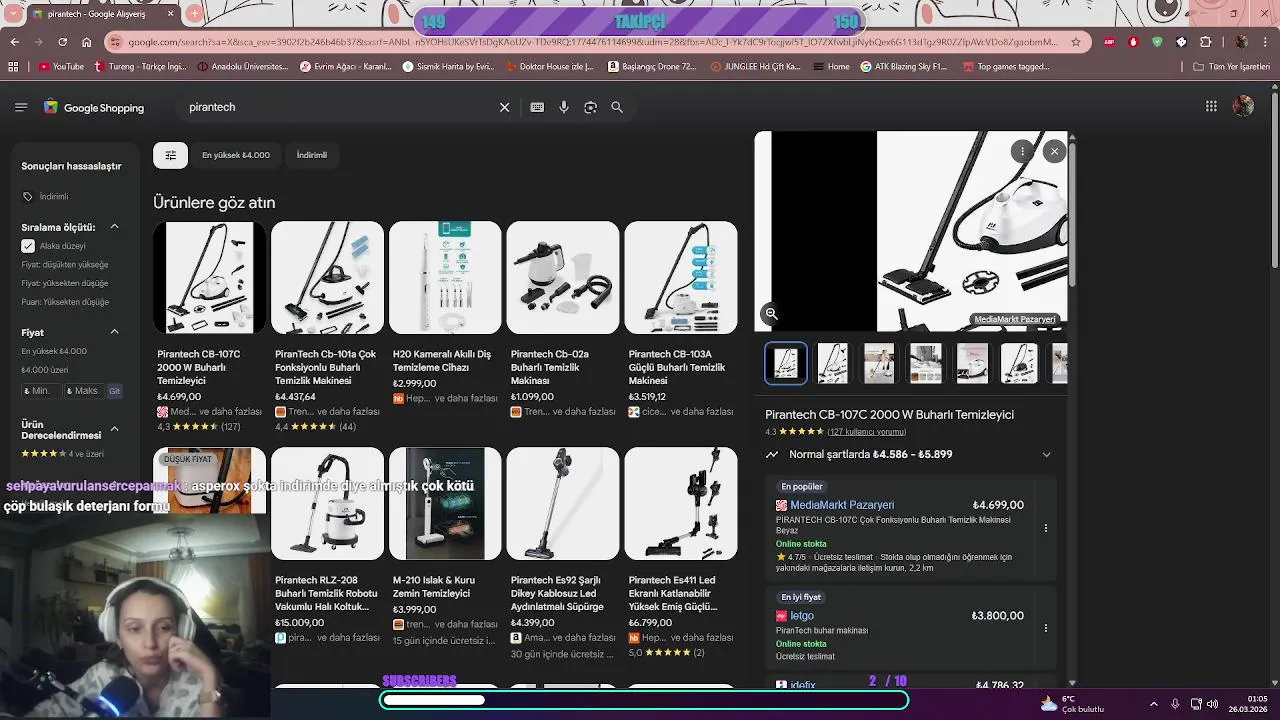Open H20 Kameralı Akıllı Diş product image
Image resolution: width=1280 pixels, height=720 pixels.
445,277
